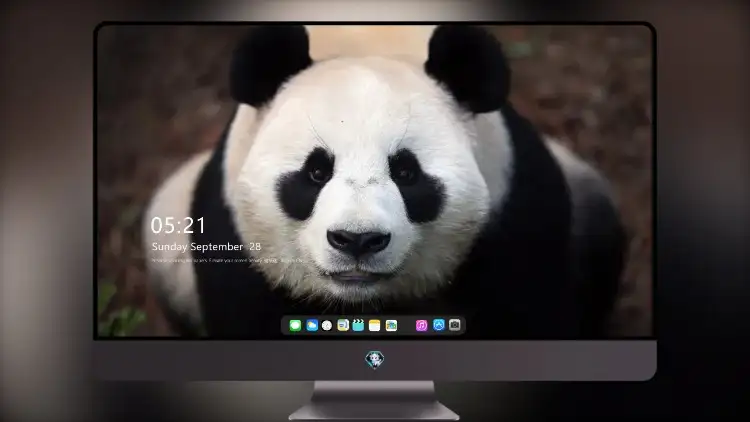The width and height of the screenshot is (750, 422).
Task: Open the Photos gallery dock icon
Action: (x=391, y=325)
